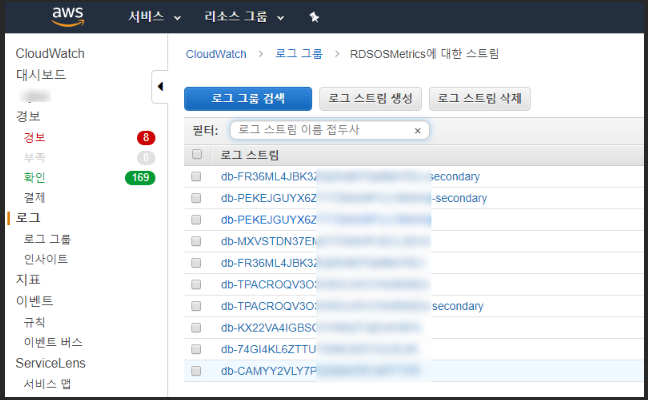This screenshot has width=648, height=400.
Task: Open the 리소스 그룹 dropdown menu
Action: [x=244, y=17]
